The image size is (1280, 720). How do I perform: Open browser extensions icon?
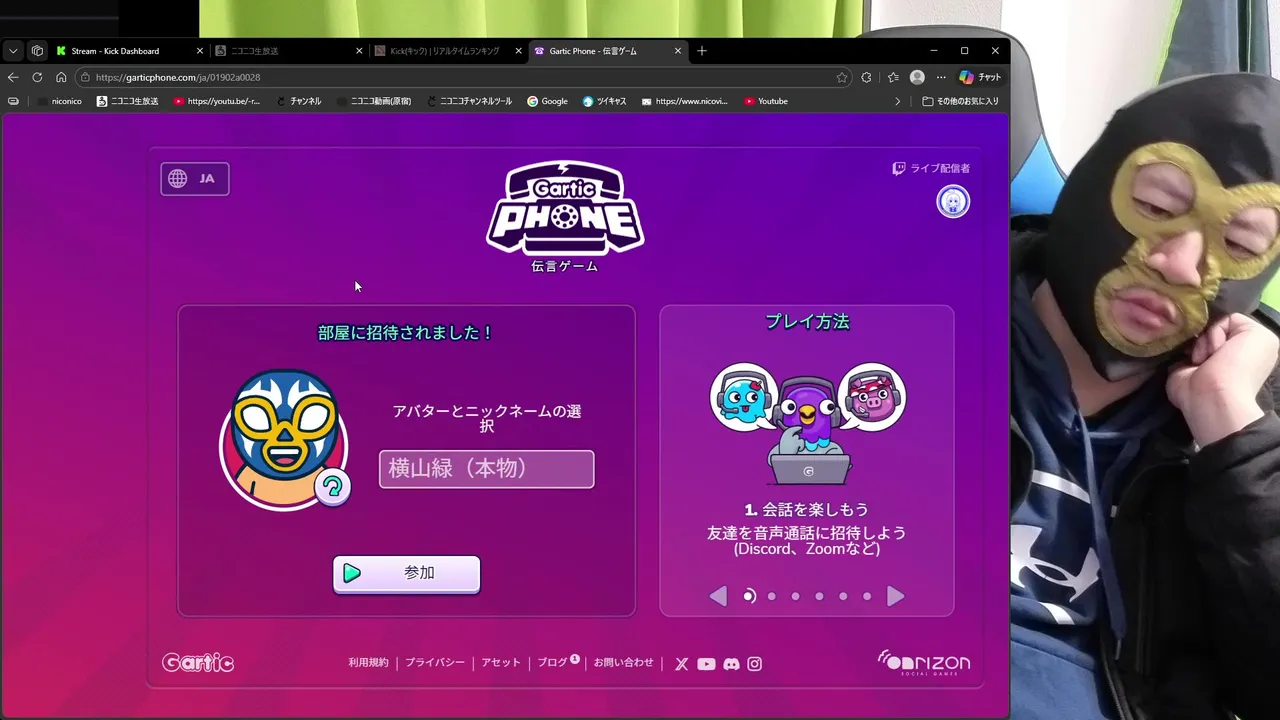(x=866, y=77)
